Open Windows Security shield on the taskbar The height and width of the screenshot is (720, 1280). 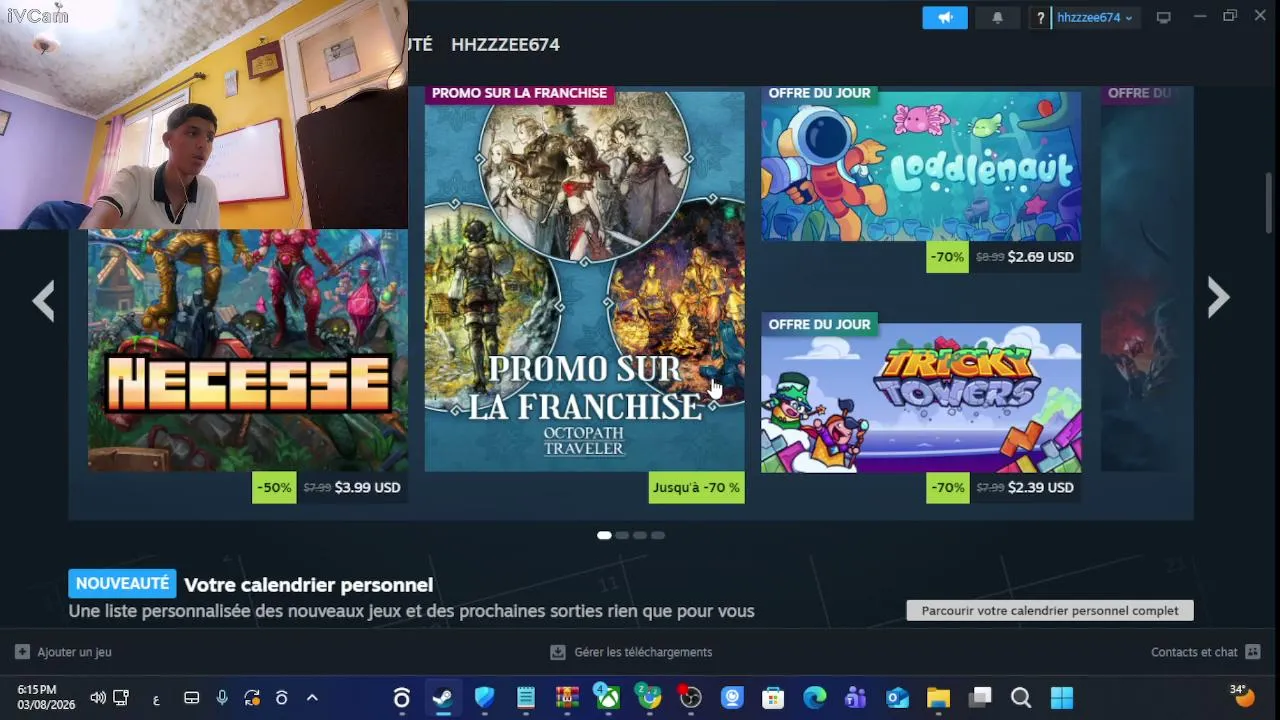[x=484, y=698]
